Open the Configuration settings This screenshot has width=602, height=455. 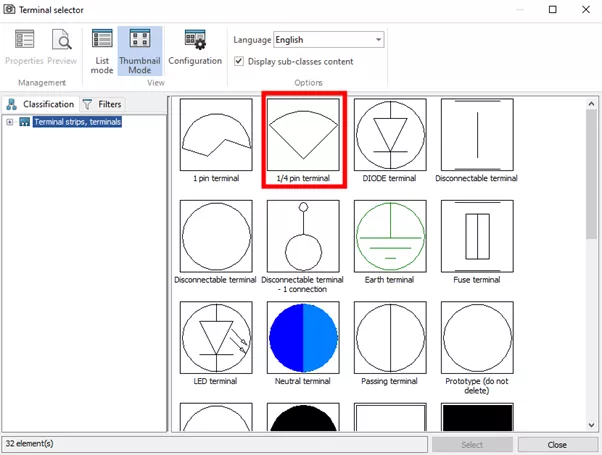(195, 49)
